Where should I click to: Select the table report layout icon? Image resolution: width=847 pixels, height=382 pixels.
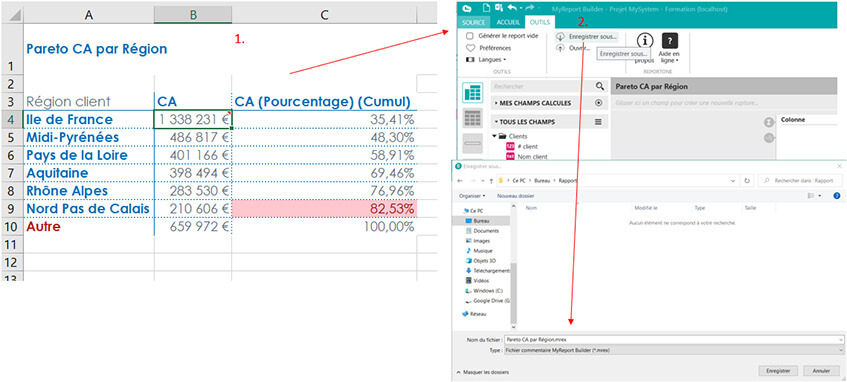(473, 93)
